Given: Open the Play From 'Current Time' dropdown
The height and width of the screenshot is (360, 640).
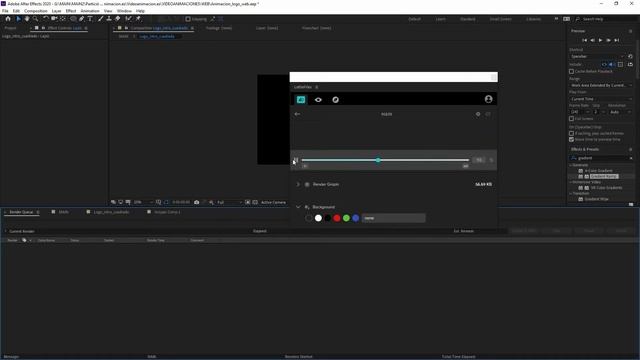Looking at the screenshot, I should 601,99.
